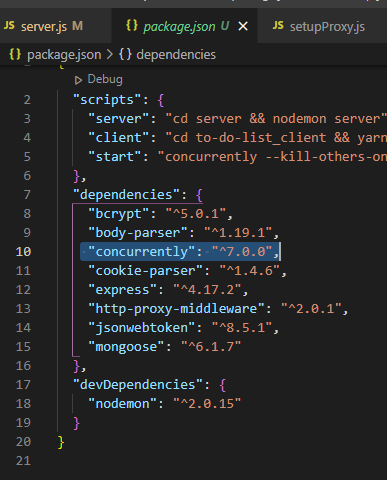The width and height of the screenshot is (387, 480).
Task: Click the U status letter on package.json tab
Action: [225, 26]
